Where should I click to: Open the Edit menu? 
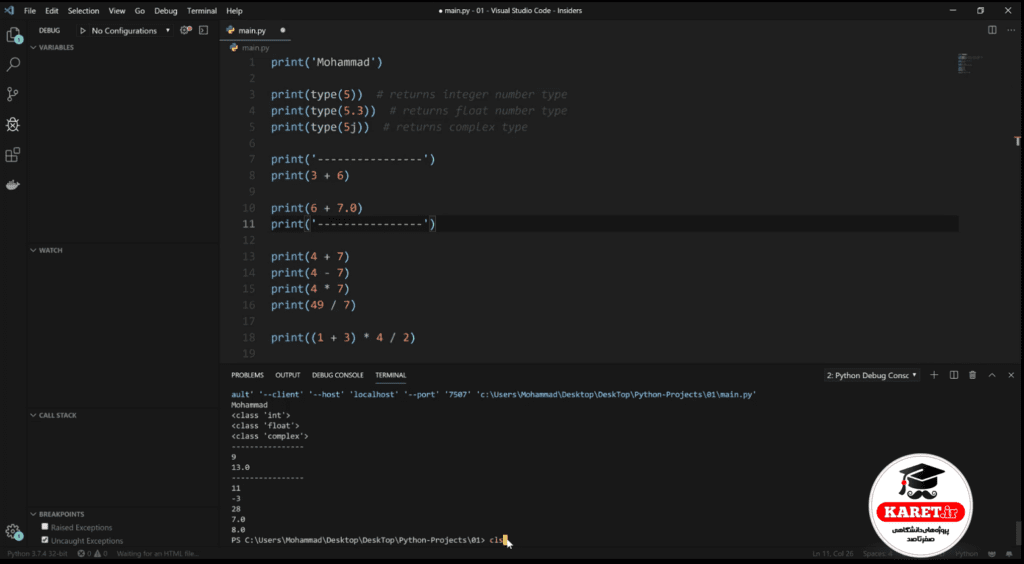point(52,10)
